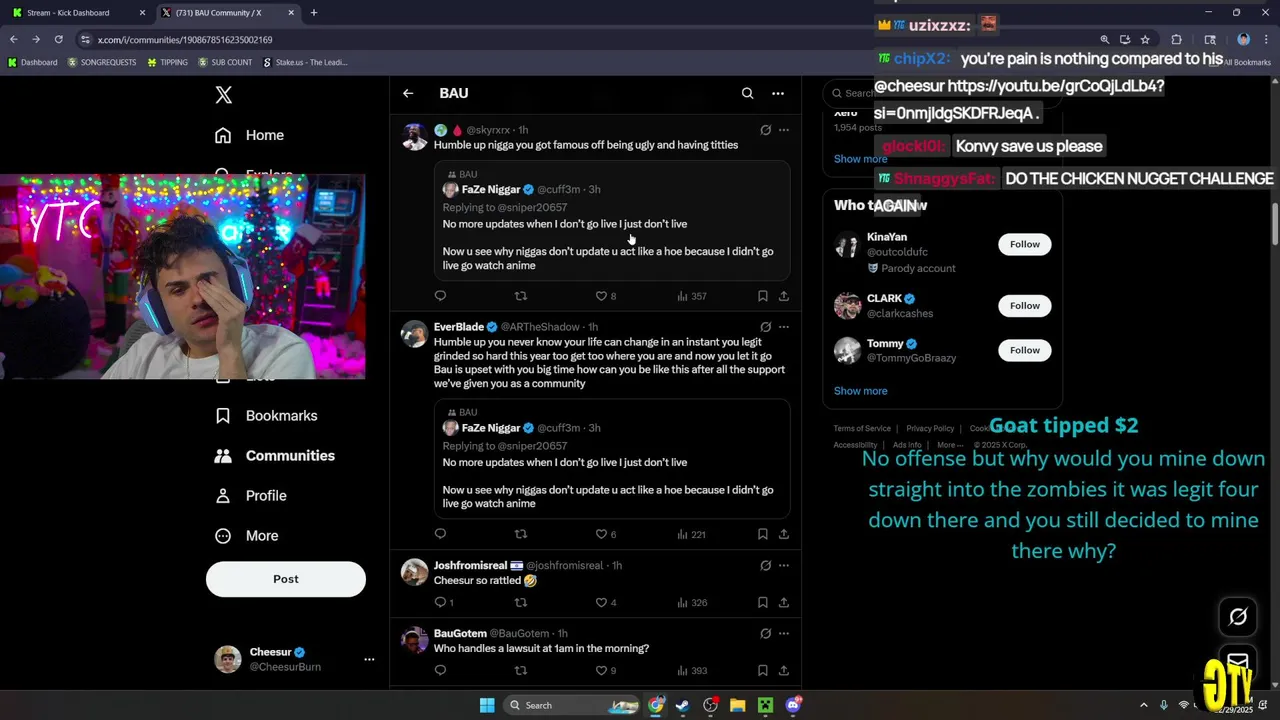Open Bookmarks in sidebar
Viewport: 1280px width, 720px height.
[266, 415]
